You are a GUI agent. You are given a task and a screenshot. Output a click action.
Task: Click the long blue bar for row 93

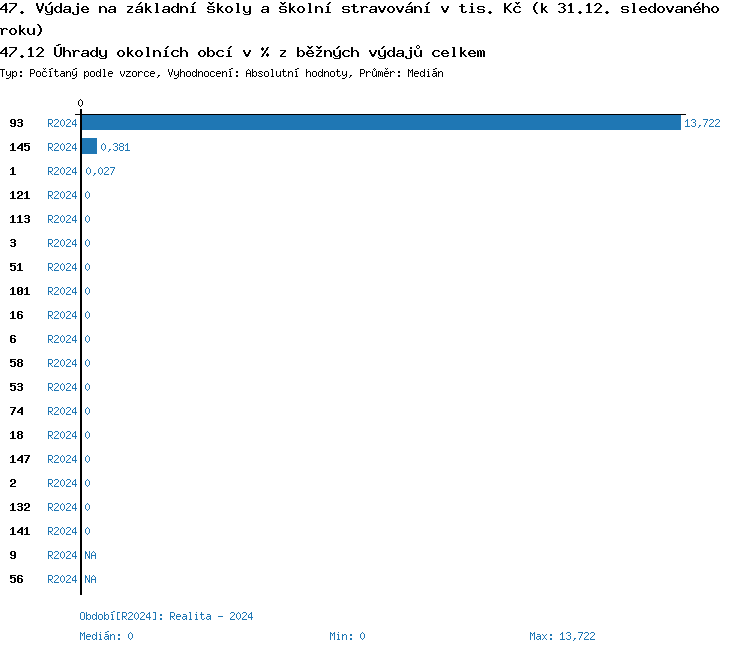380,123
